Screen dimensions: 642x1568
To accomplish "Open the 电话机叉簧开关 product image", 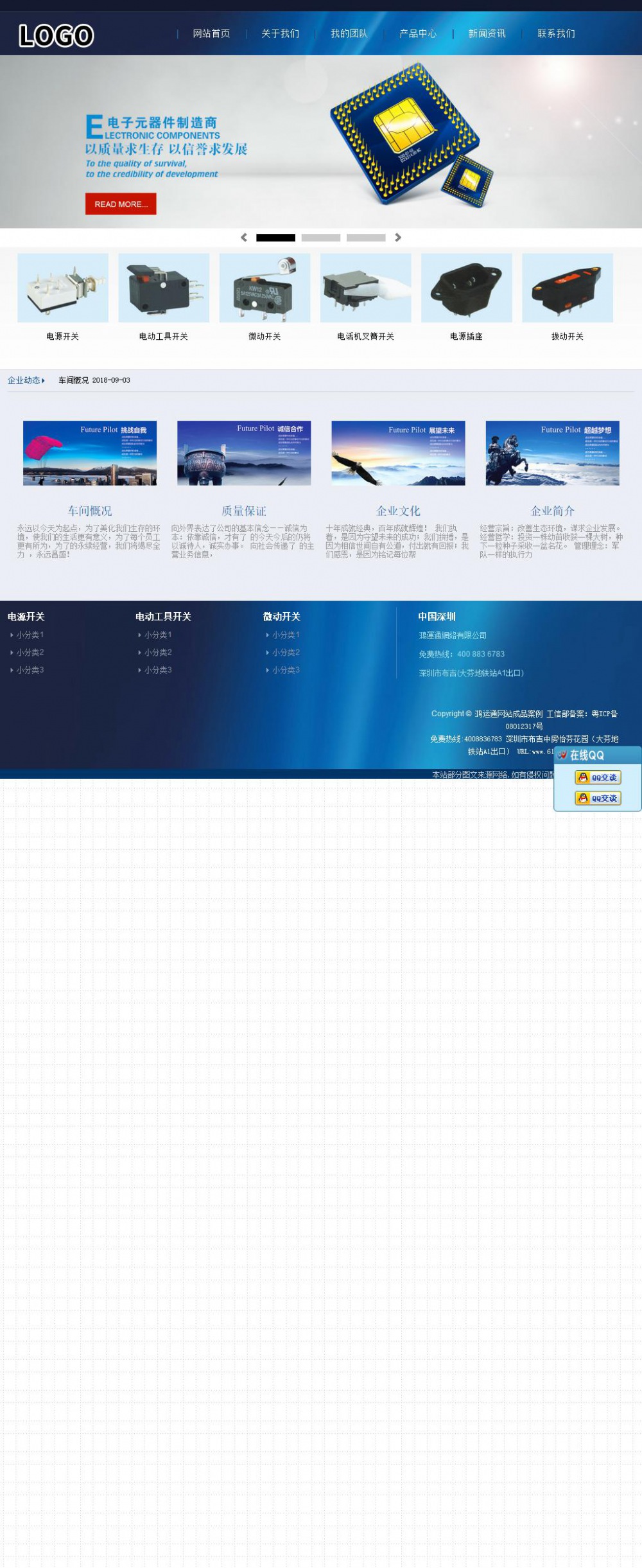I will [x=366, y=288].
